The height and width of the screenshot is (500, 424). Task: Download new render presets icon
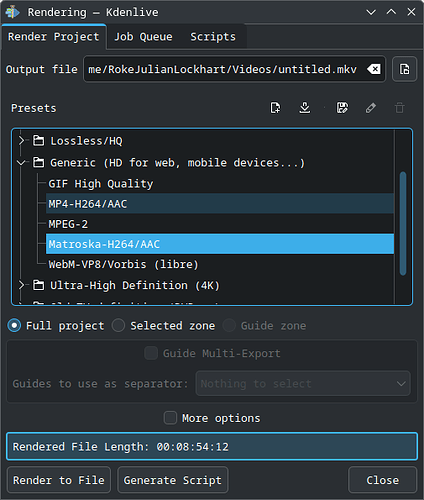[305, 108]
